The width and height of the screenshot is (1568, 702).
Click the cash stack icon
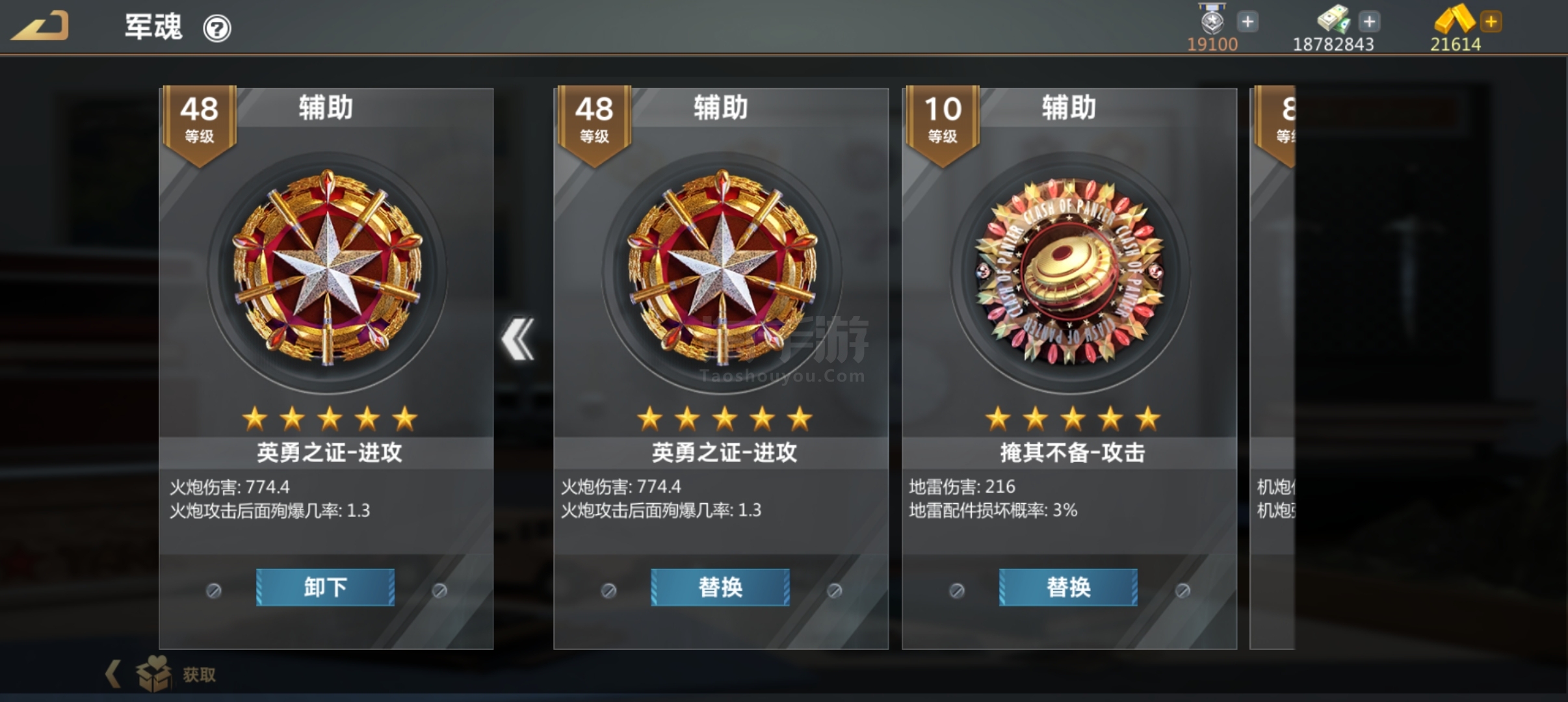[x=1333, y=19]
